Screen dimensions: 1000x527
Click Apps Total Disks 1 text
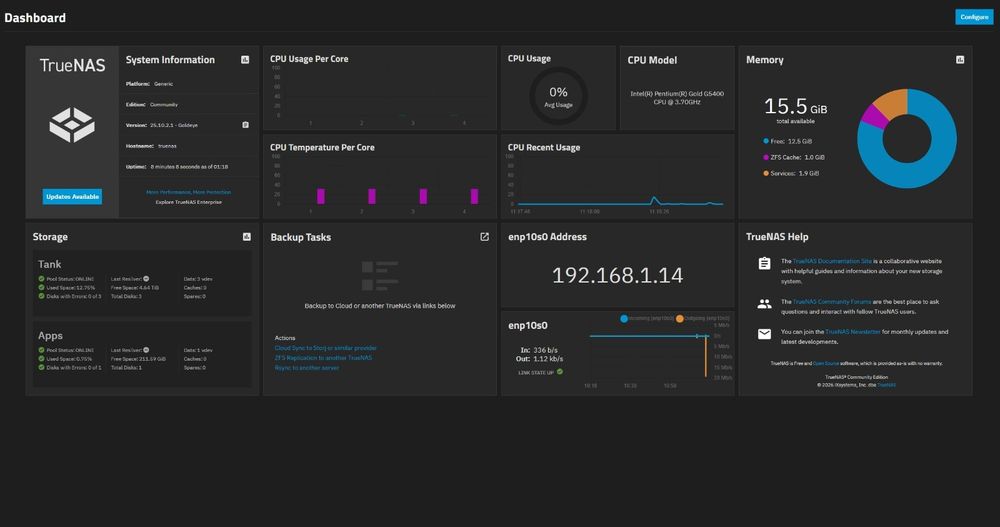pos(126,367)
